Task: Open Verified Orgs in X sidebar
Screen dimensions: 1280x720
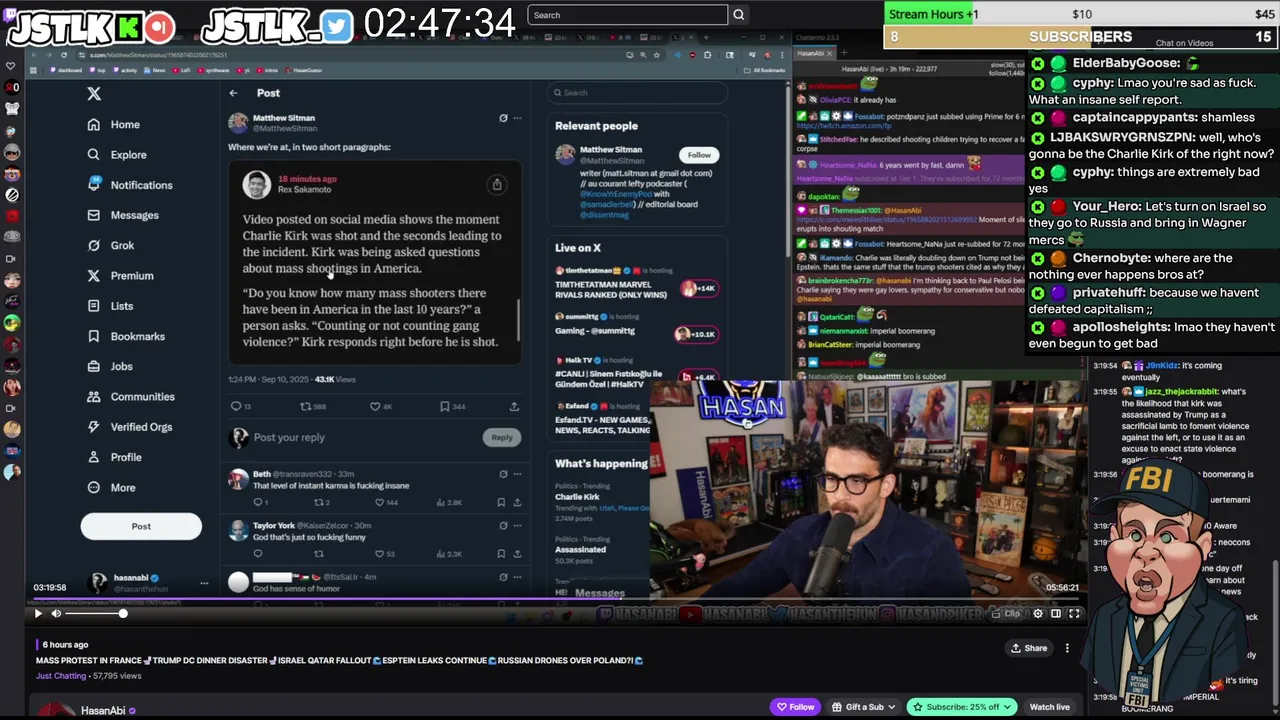Action: point(129,427)
